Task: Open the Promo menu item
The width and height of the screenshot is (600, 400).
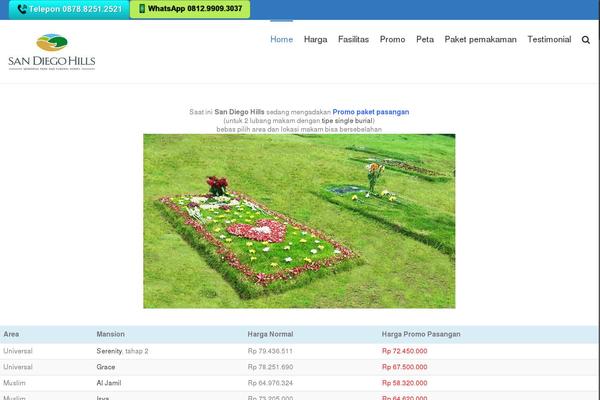Action: [x=392, y=39]
